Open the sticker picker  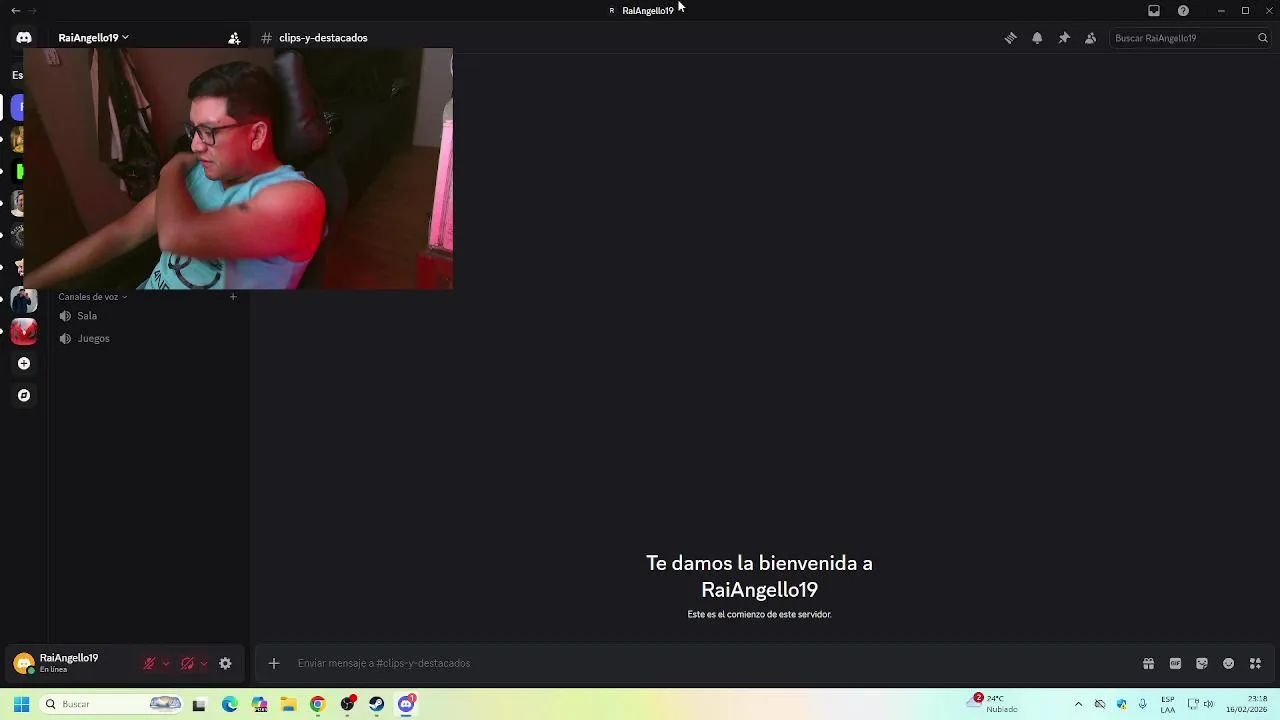click(1202, 663)
